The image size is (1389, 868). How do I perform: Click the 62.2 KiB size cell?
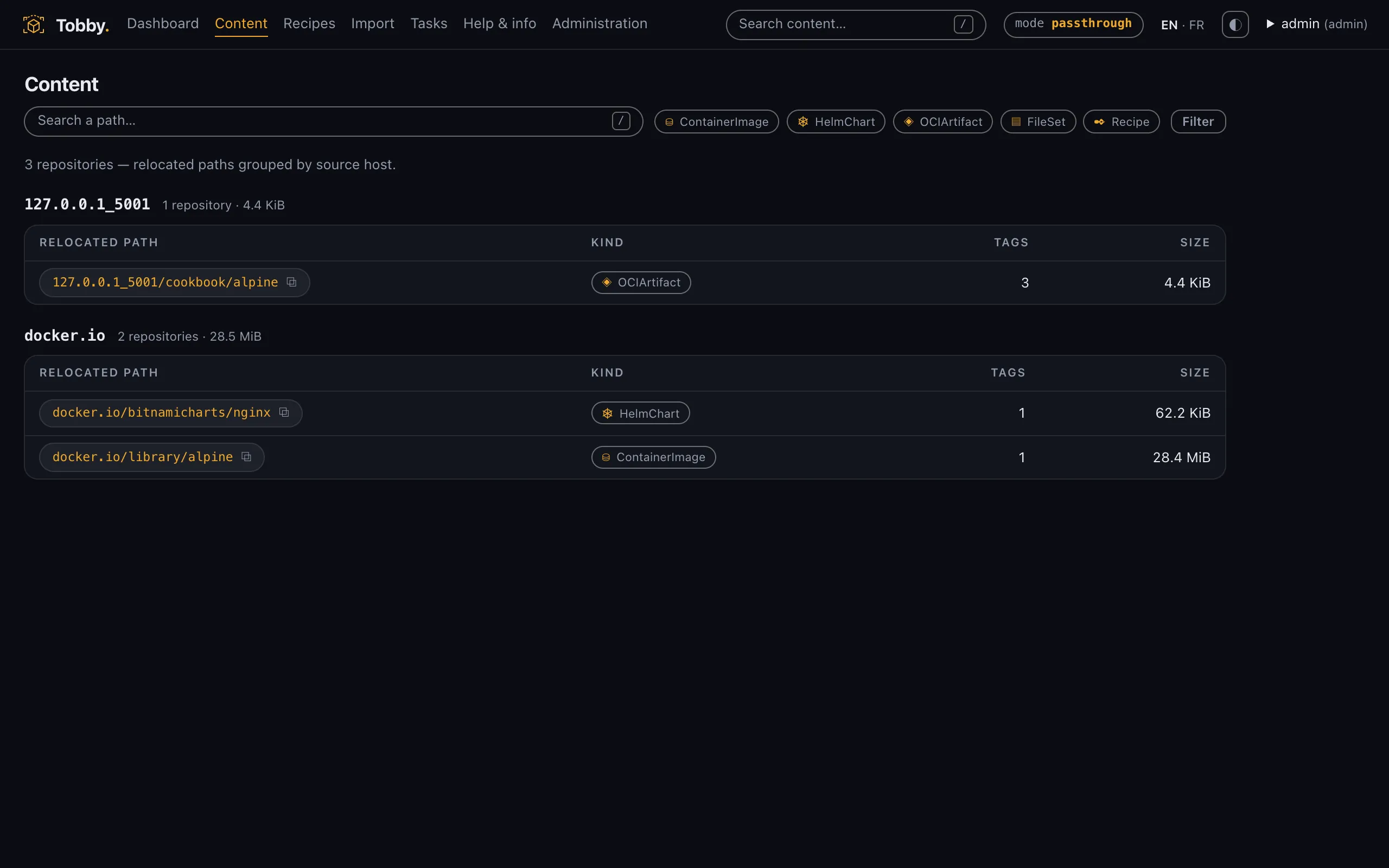click(x=1182, y=413)
